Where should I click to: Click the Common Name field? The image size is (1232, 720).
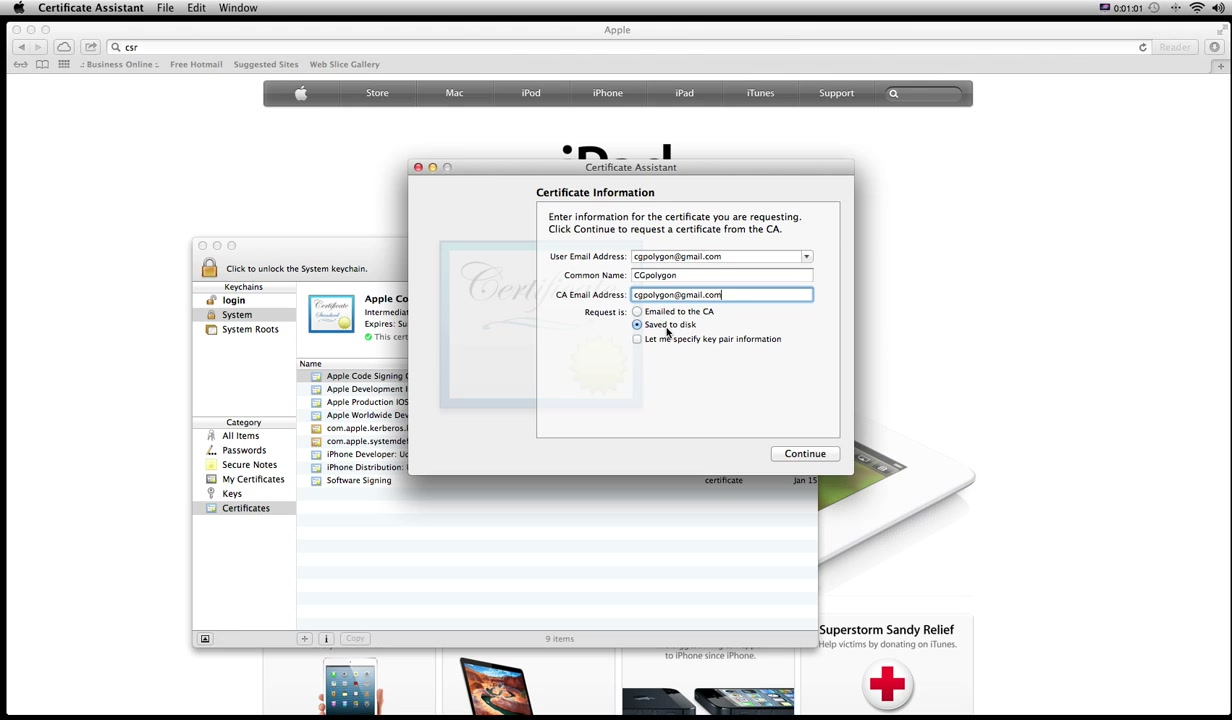[x=721, y=275]
